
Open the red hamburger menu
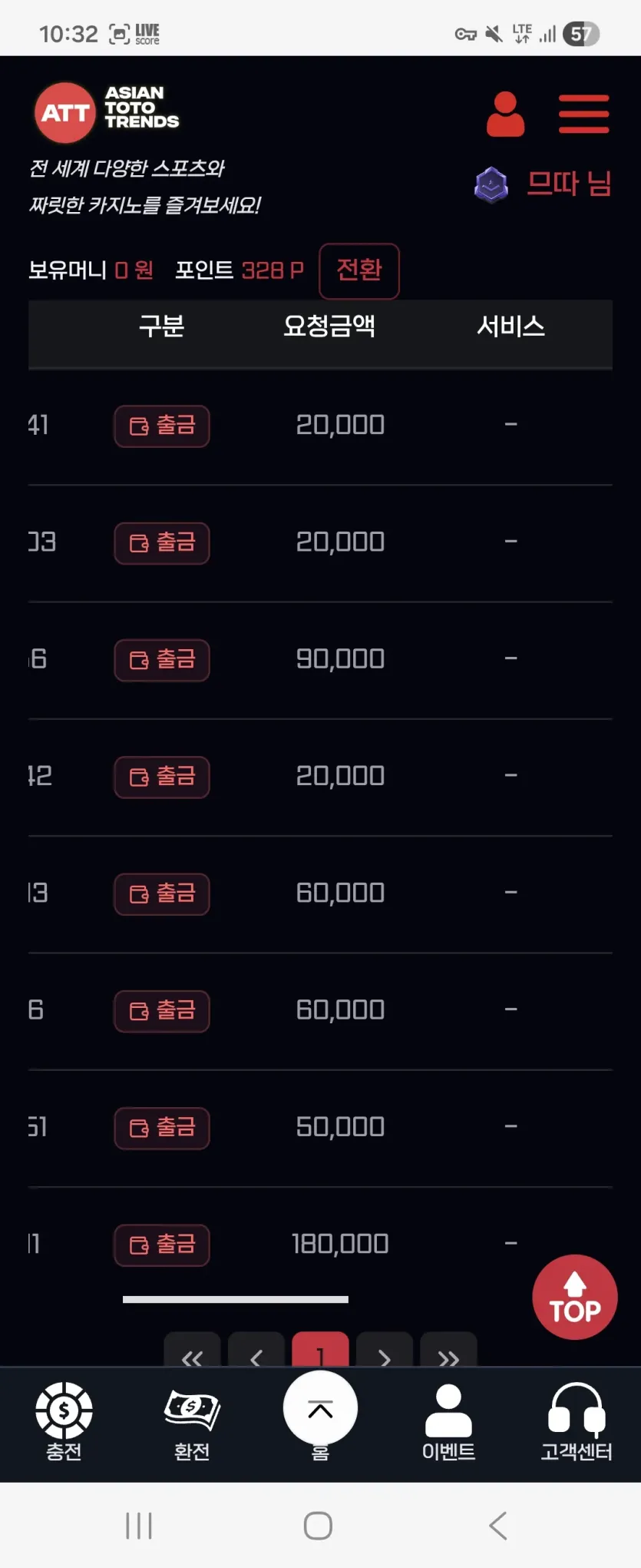[x=583, y=114]
